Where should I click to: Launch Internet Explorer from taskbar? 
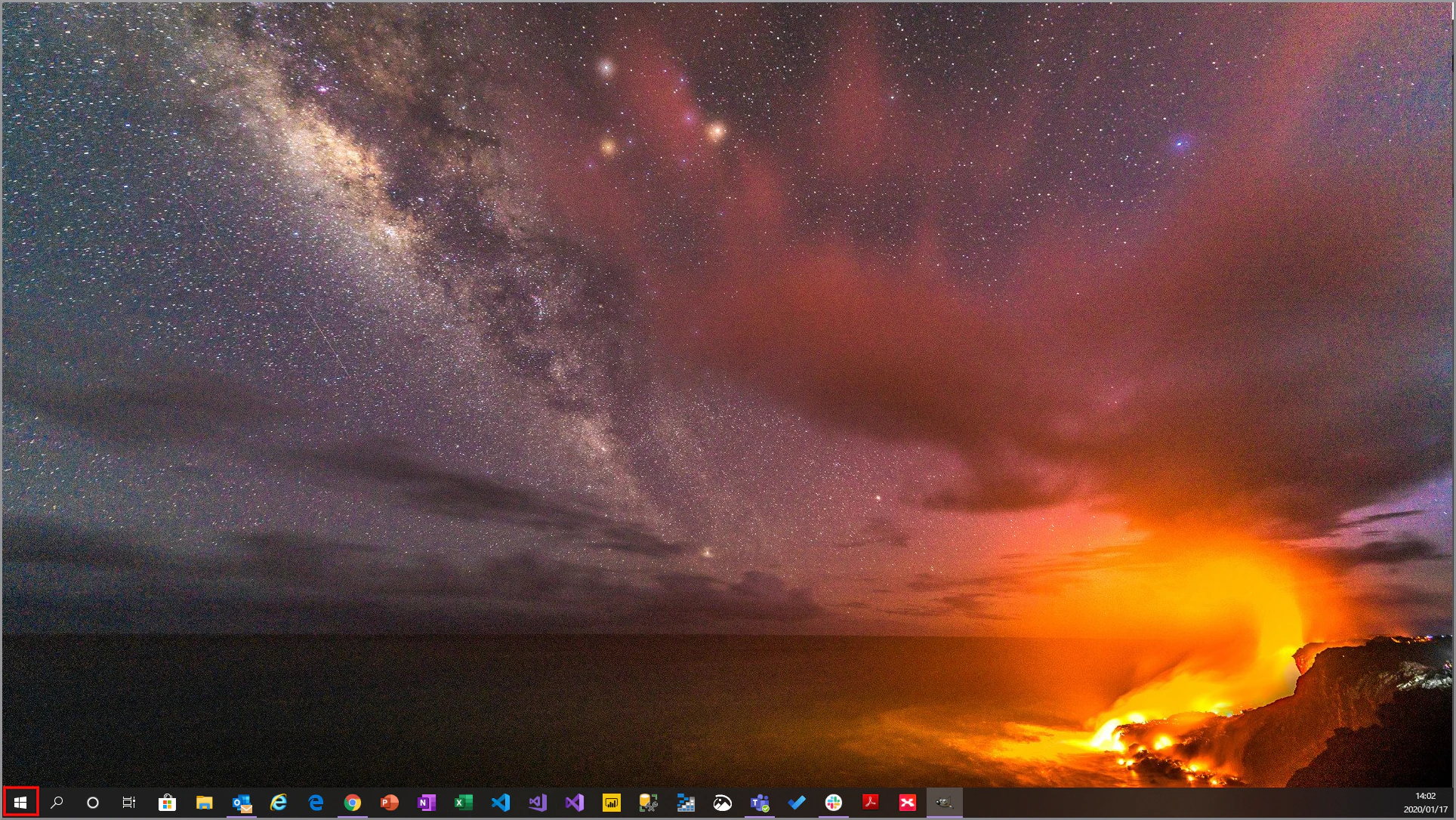pos(279,803)
